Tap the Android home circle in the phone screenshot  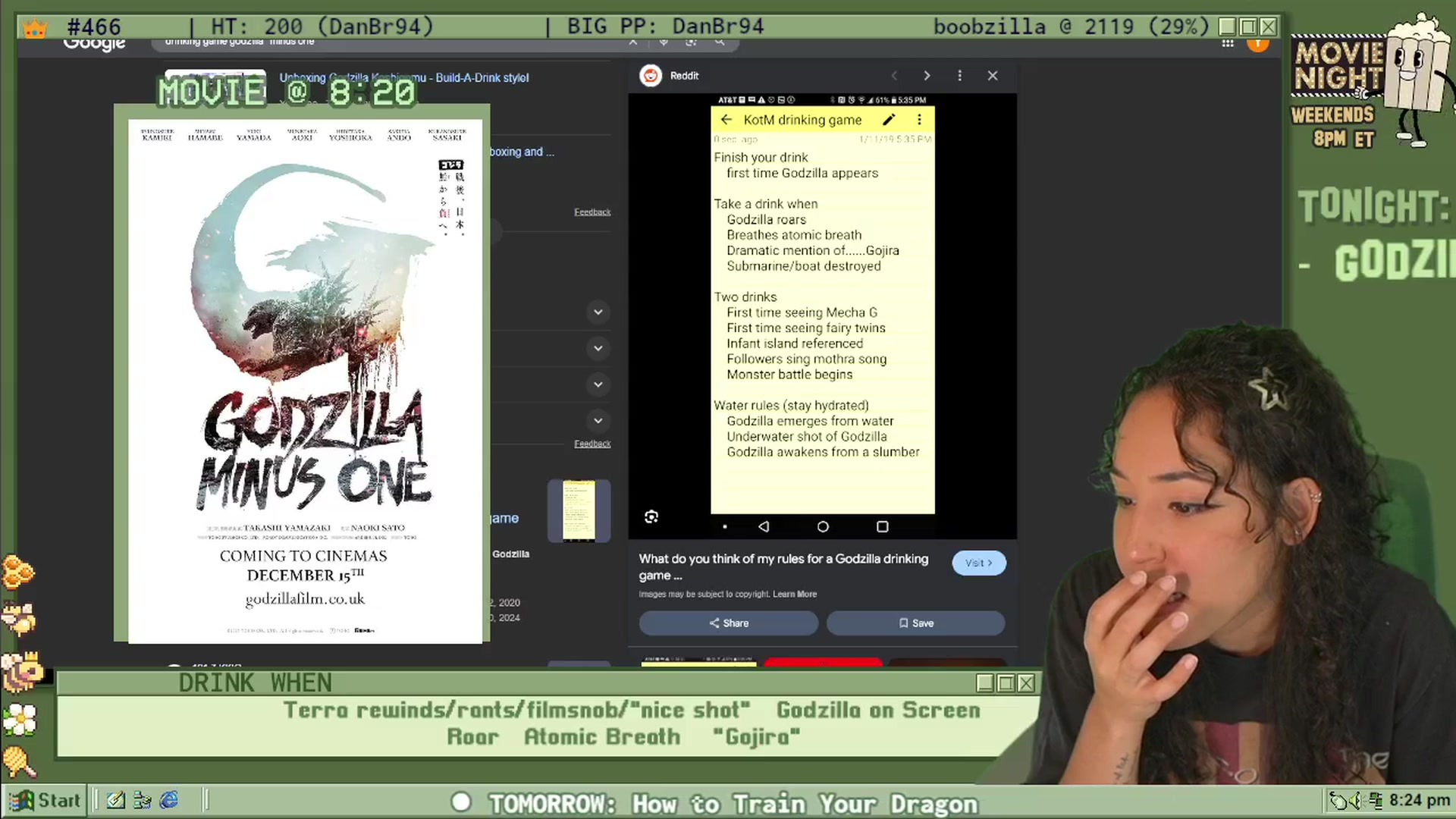pyautogui.click(x=823, y=526)
